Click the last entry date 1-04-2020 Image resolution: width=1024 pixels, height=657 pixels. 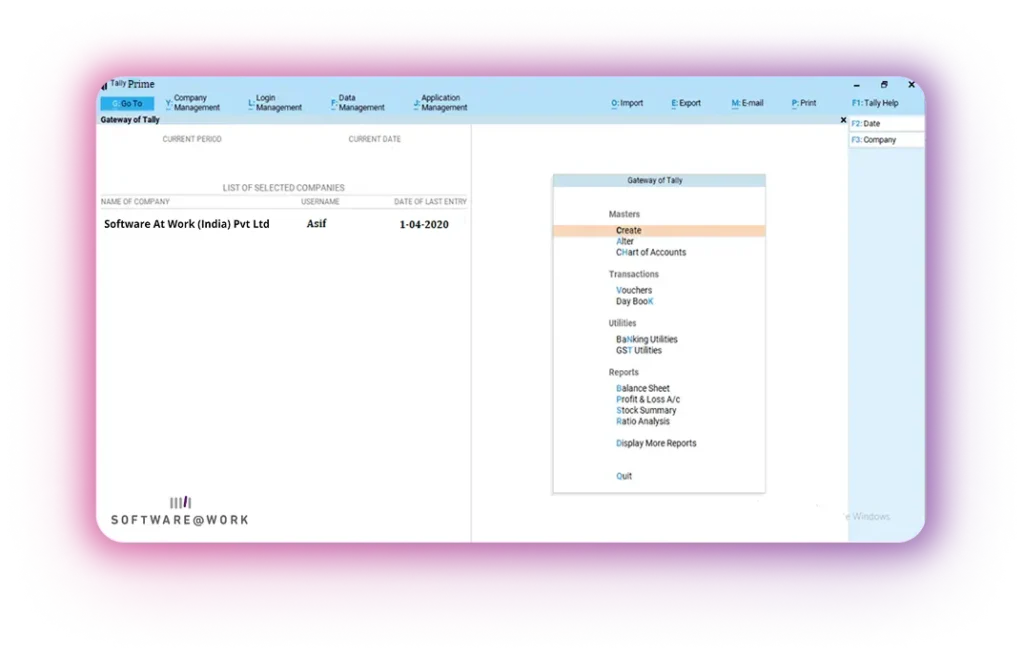coord(424,225)
